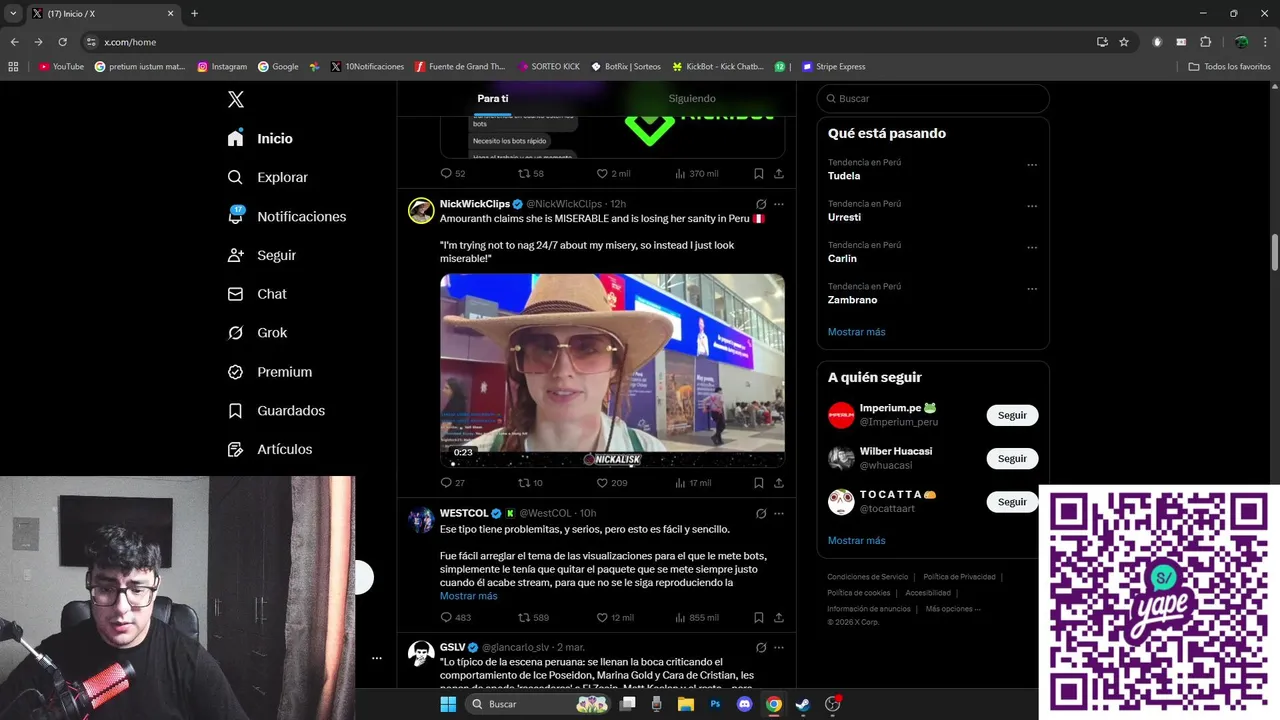Open Premium in the sidebar
This screenshot has height=720, width=1280.
(270, 372)
